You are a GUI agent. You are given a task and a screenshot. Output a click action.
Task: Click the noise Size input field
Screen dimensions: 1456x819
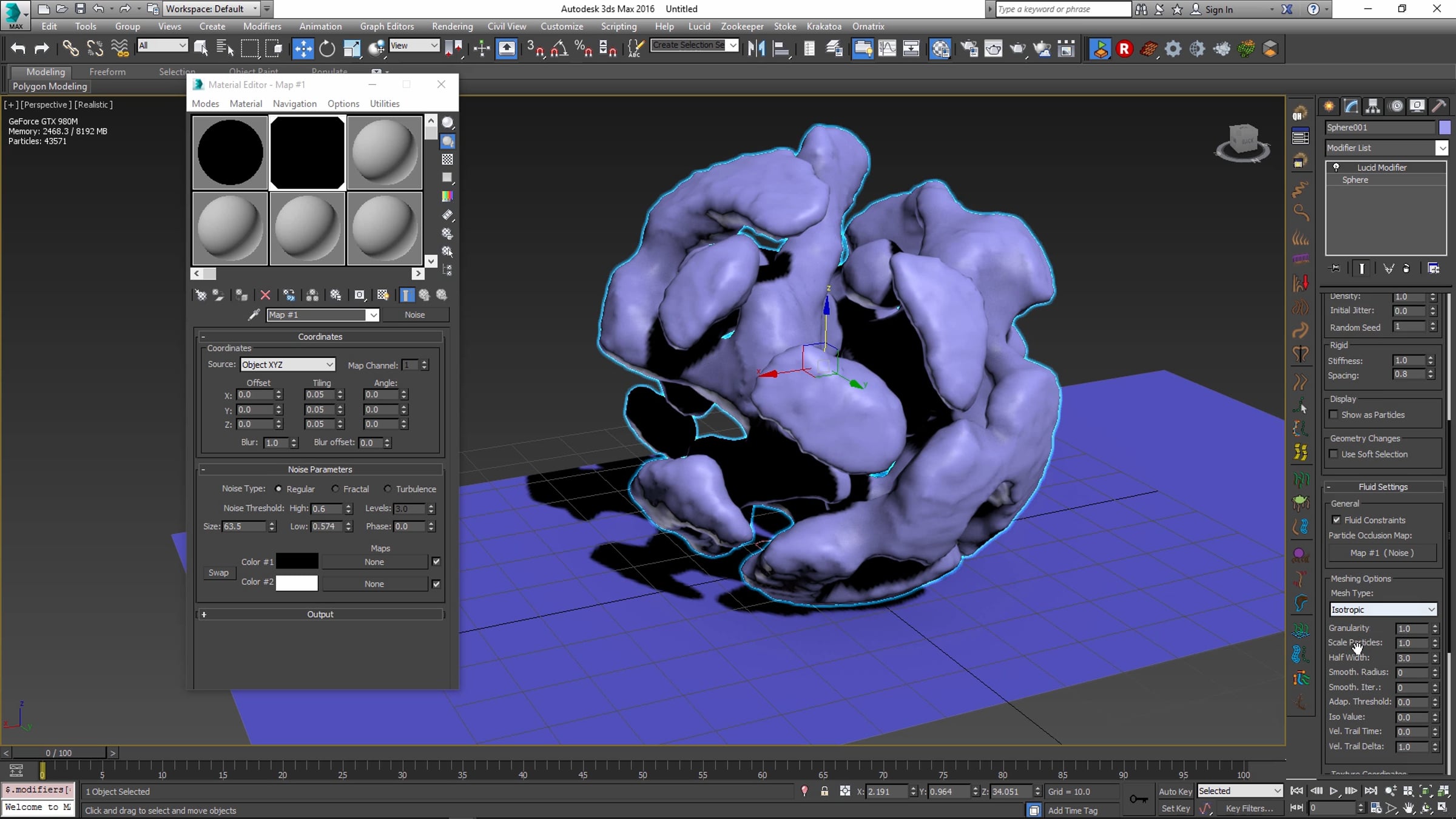[244, 526]
